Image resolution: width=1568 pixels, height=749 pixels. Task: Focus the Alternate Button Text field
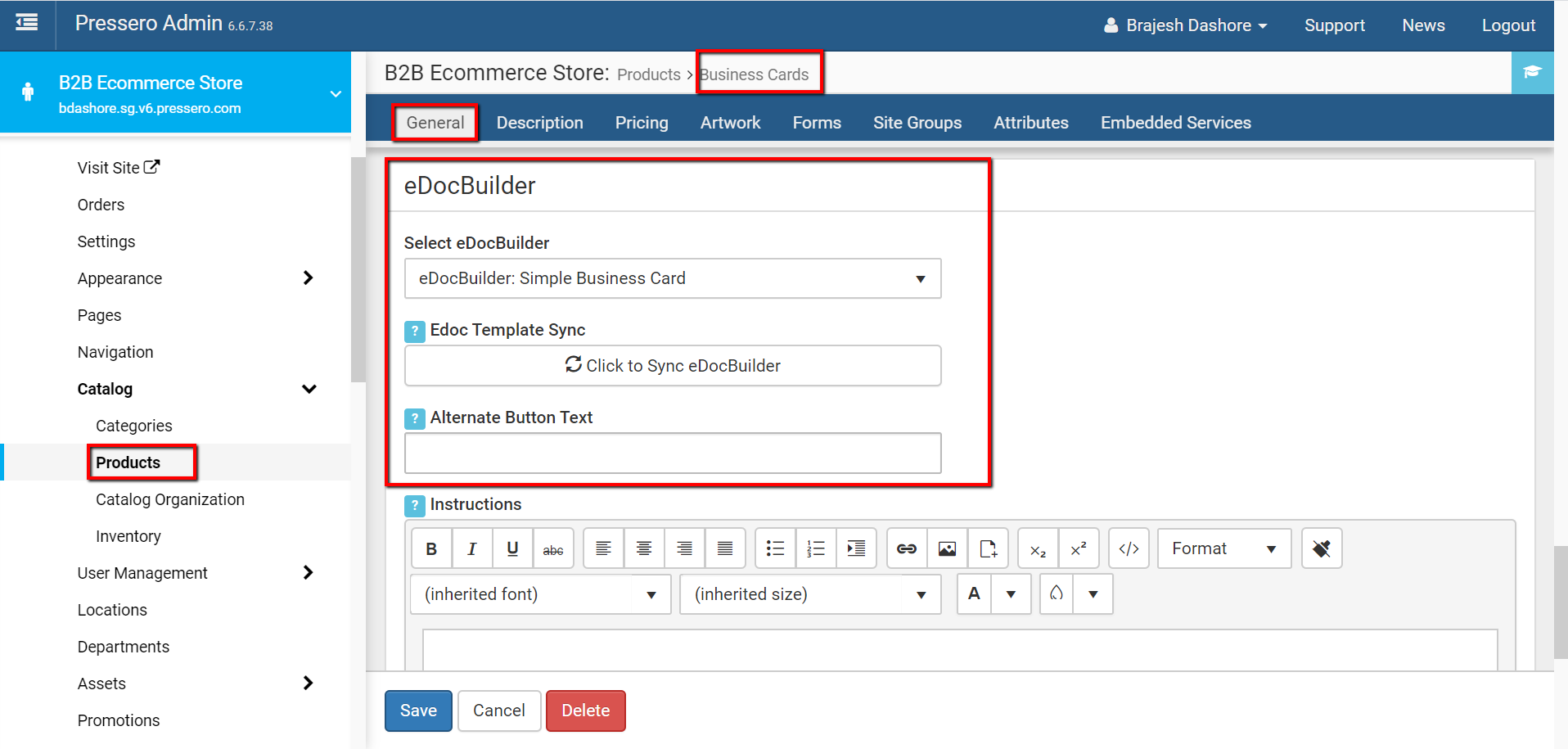(x=673, y=453)
